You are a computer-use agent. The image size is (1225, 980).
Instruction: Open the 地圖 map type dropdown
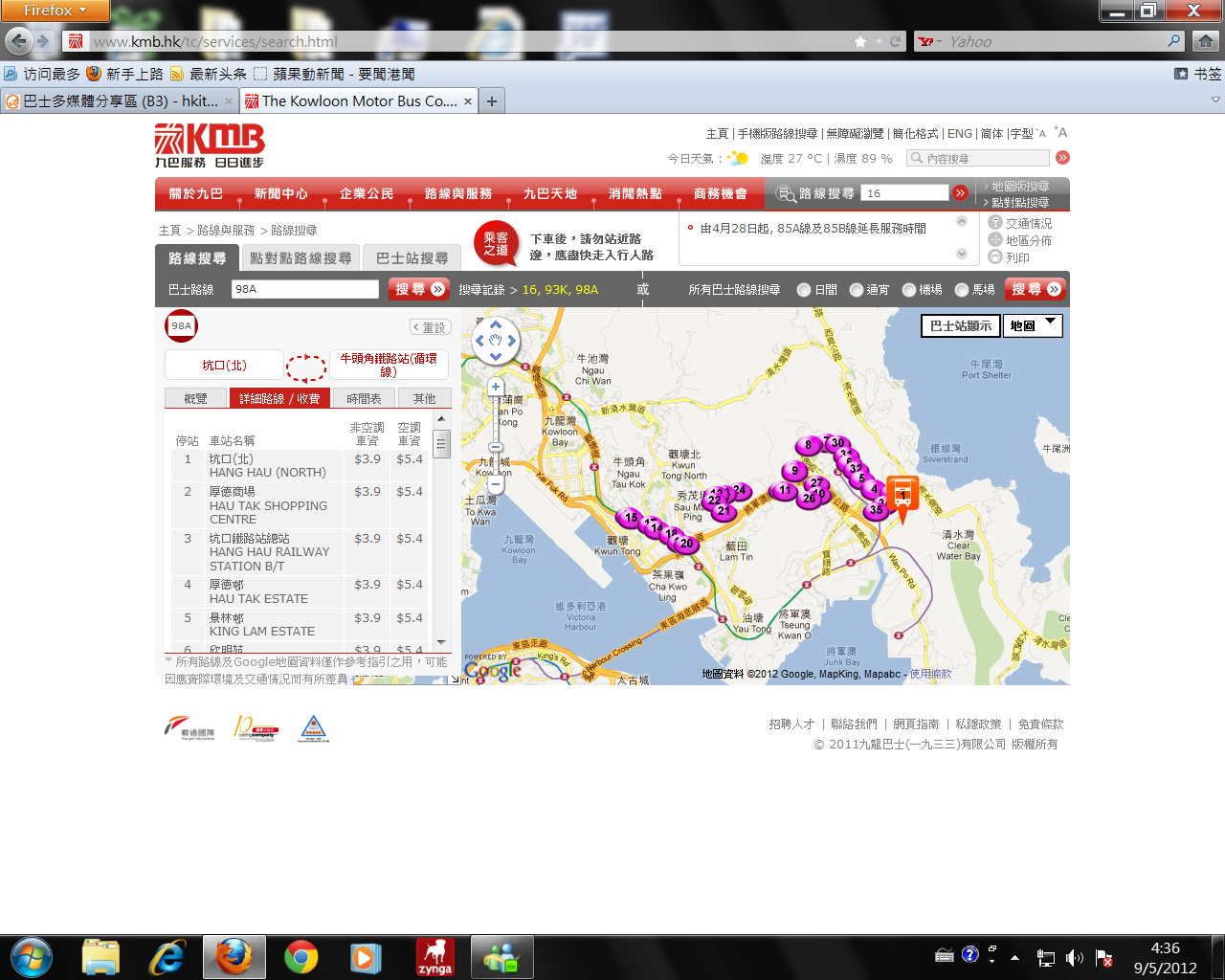click(1033, 326)
